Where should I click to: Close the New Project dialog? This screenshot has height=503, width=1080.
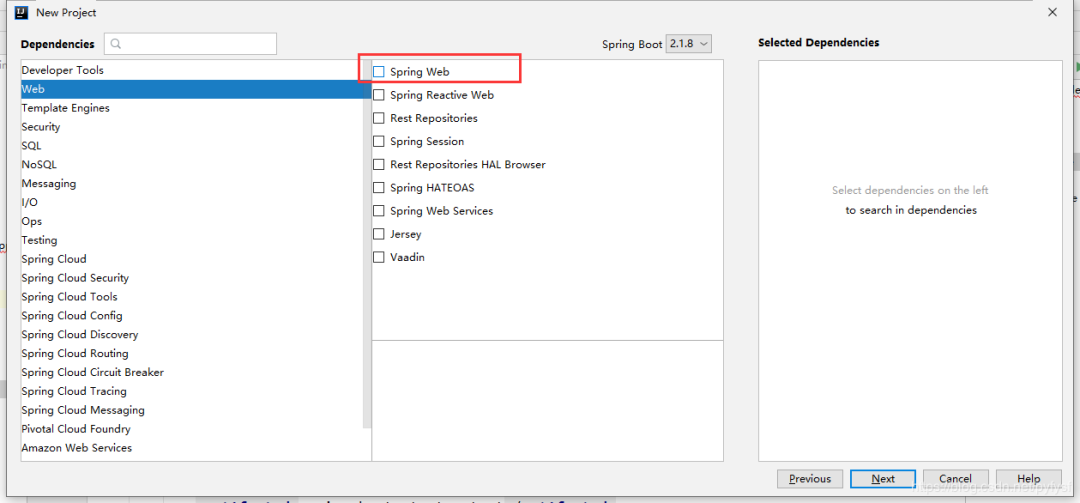pos(1052,12)
